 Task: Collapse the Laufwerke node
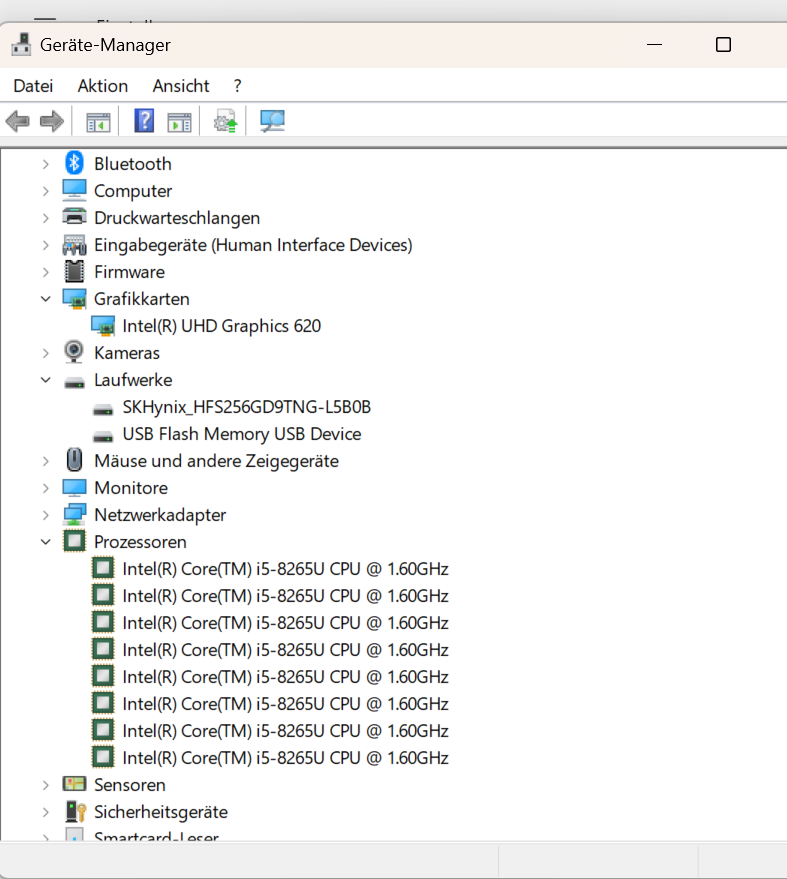click(45, 380)
